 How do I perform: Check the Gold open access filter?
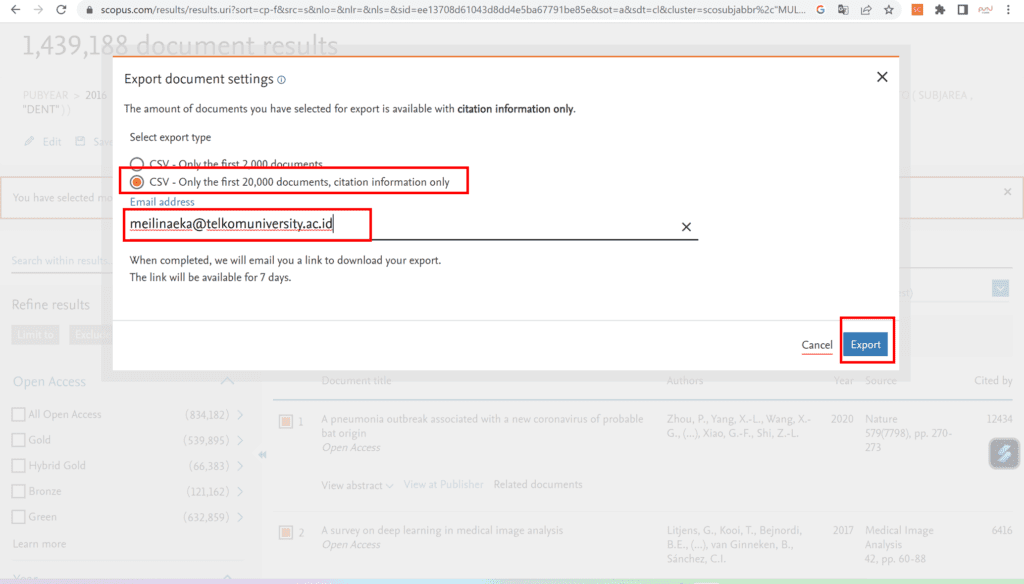click(16, 439)
